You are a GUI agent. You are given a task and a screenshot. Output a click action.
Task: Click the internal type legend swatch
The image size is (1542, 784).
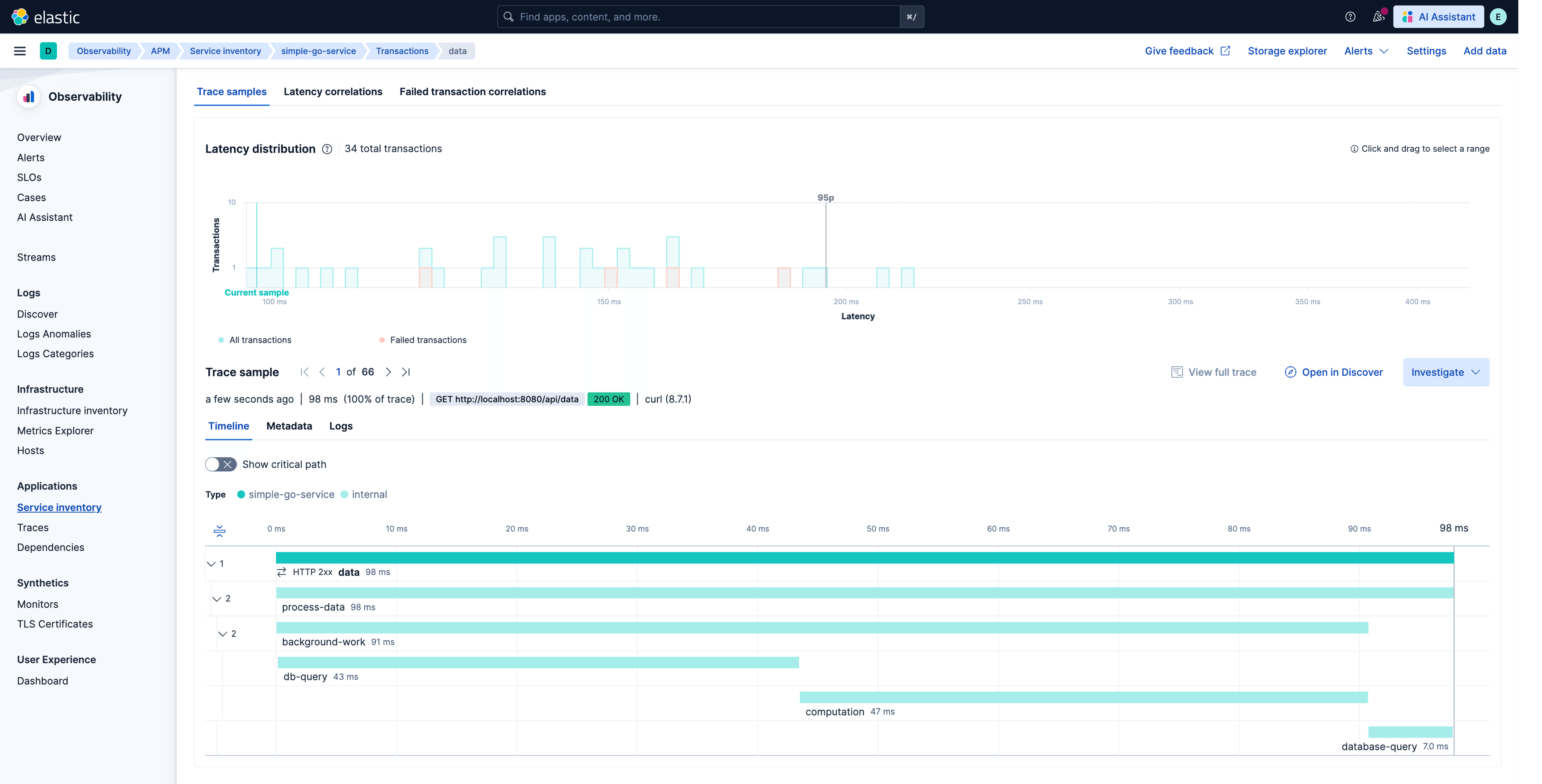point(344,494)
